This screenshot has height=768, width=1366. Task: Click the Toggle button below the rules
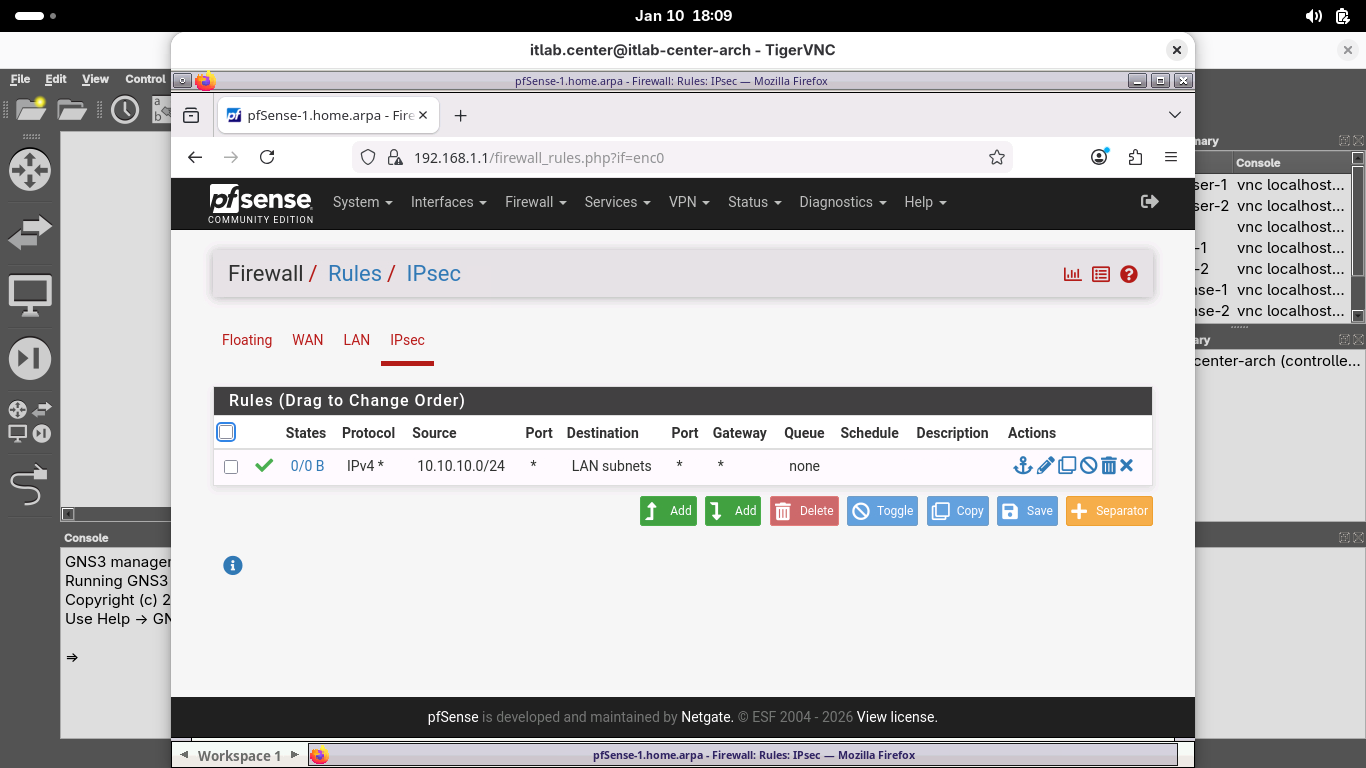(882, 511)
